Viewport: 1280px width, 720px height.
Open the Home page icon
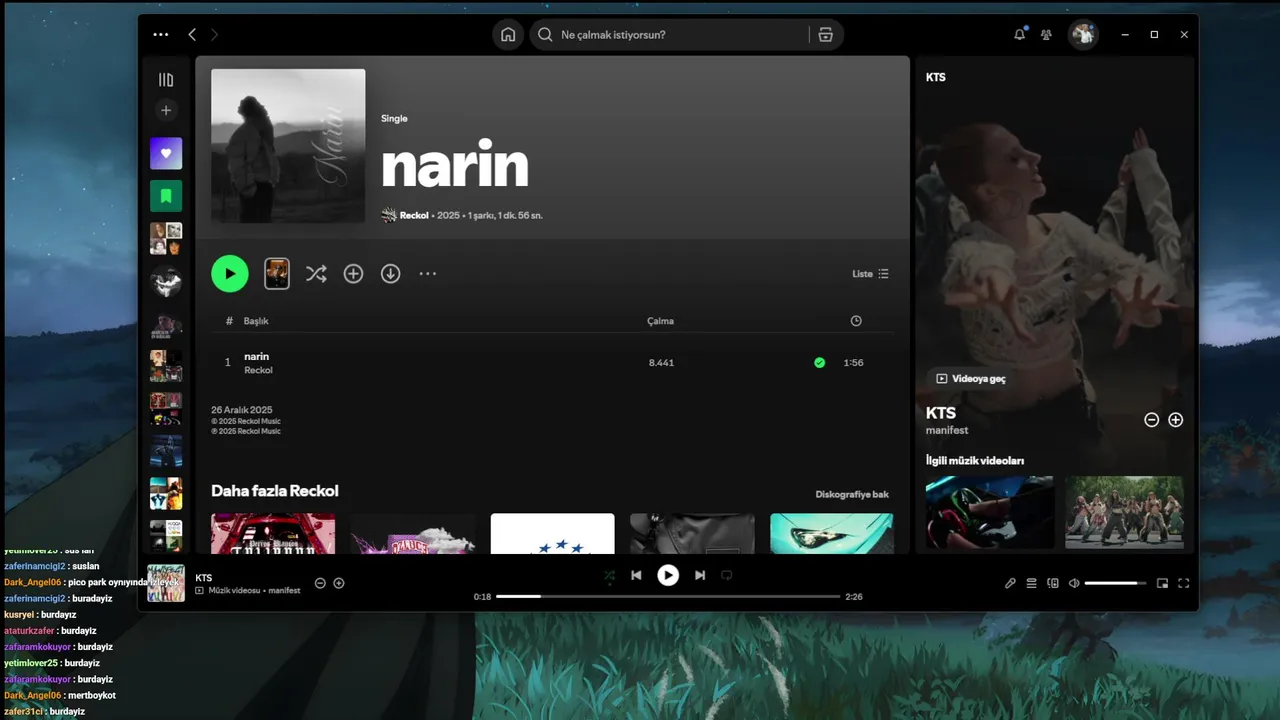click(x=508, y=34)
